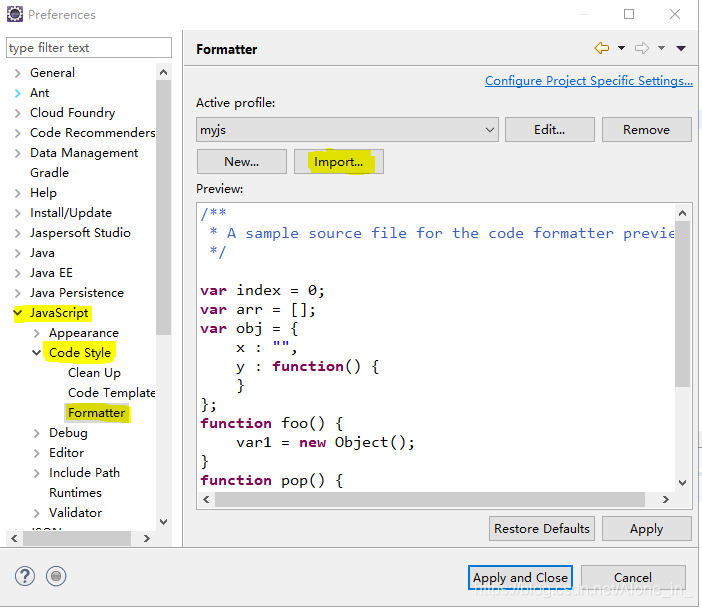Expand the Jaspersoft Studio node

[17, 233]
